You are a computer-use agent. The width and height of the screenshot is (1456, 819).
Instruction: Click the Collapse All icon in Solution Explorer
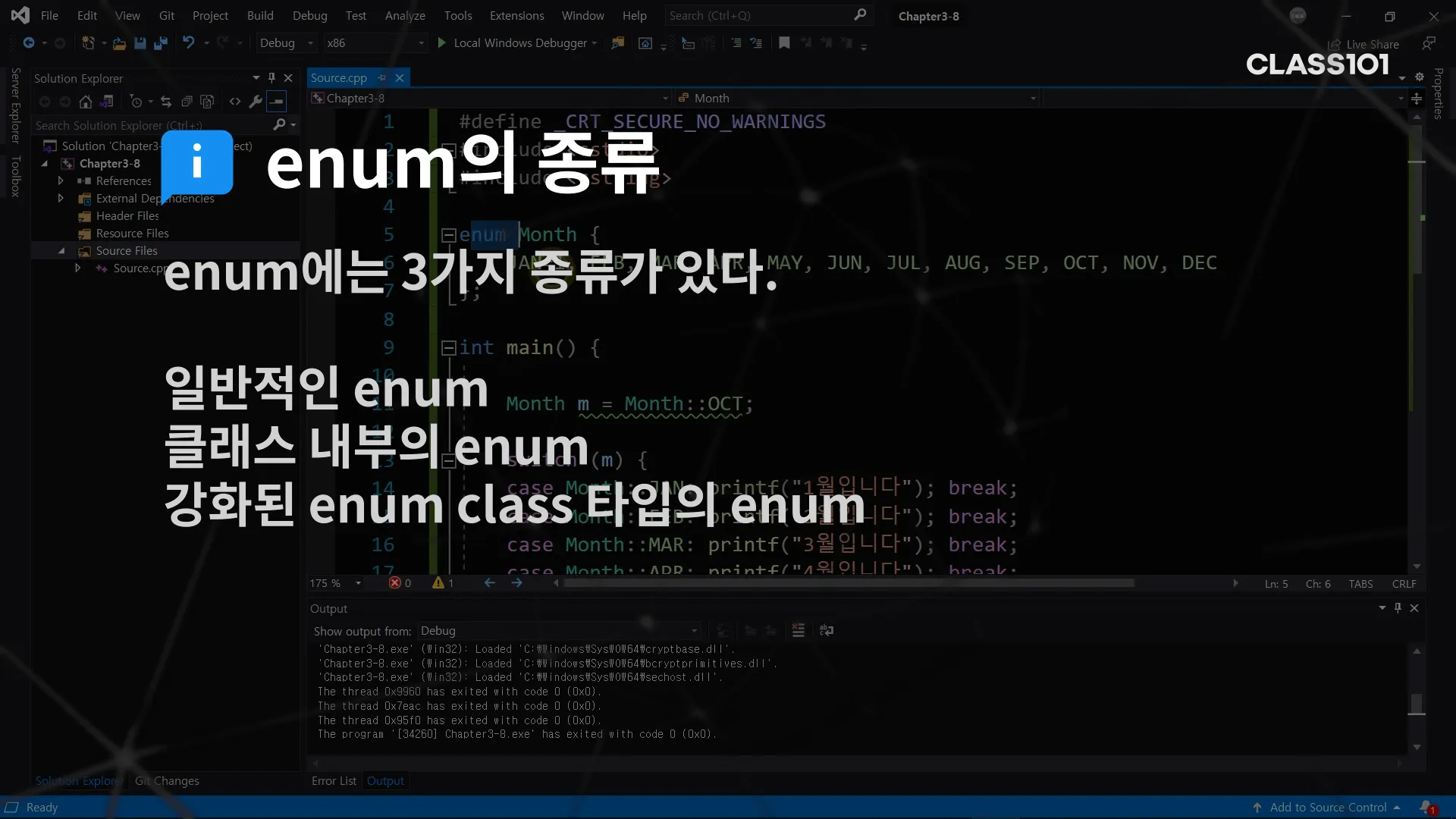tap(187, 102)
